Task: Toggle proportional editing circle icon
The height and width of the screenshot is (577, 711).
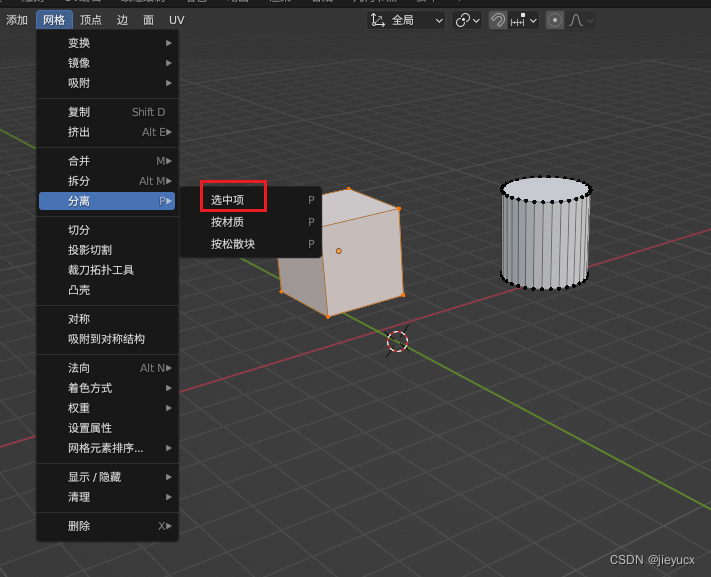Action: tap(555, 20)
